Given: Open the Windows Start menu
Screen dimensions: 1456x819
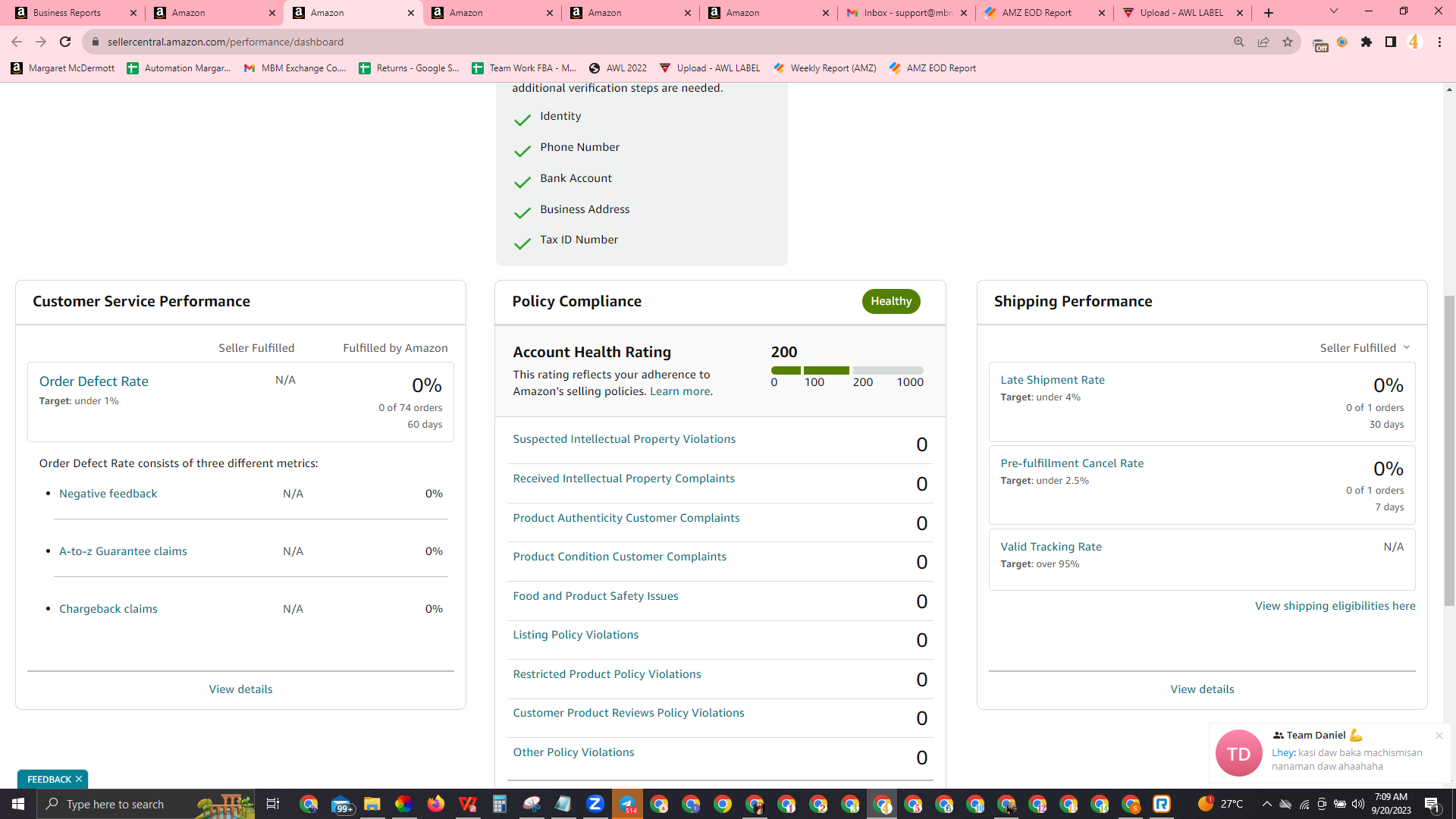Looking at the screenshot, I should click(18, 804).
